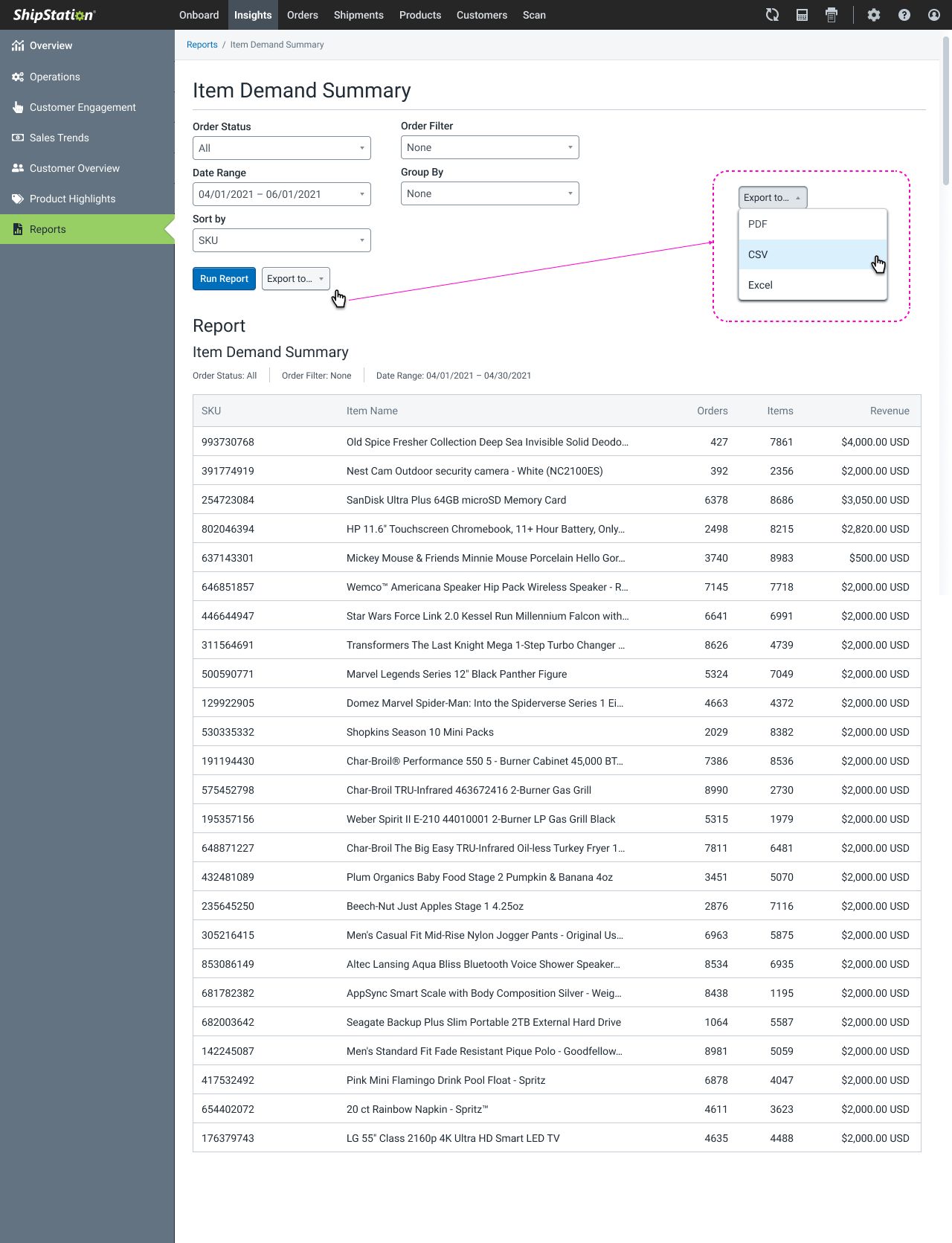Image resolution: width=952 pixels, height=1243 pixels.
Task: Select Operations in the sidebar
Action: tap(87, 77)
